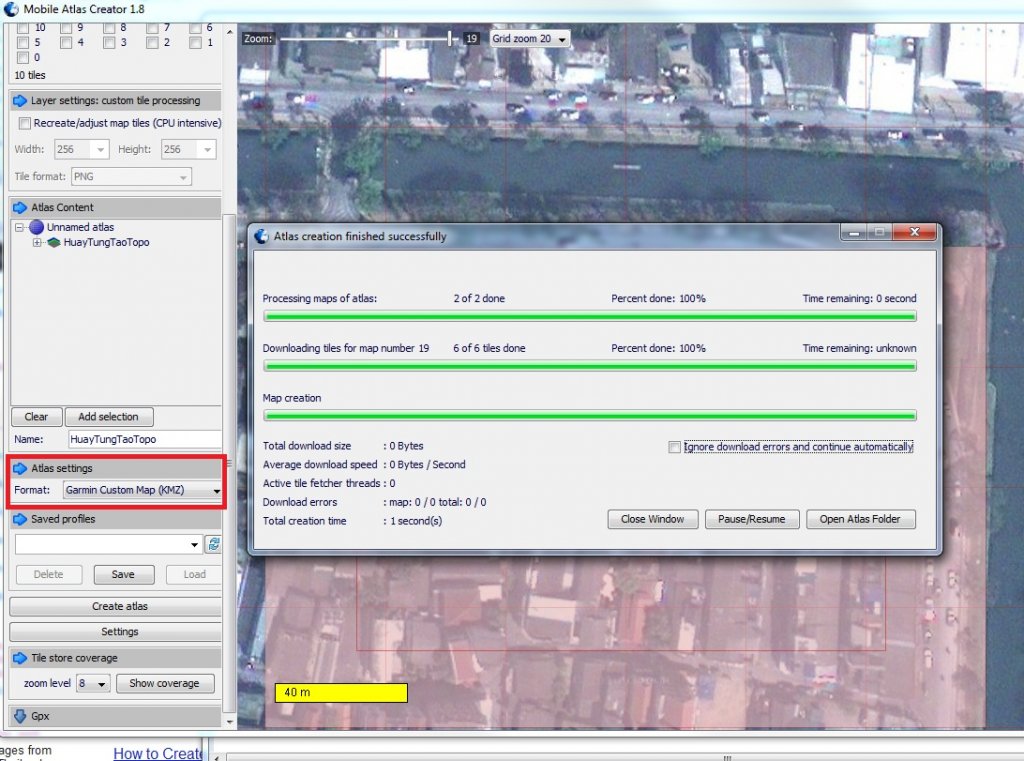
Task: Click the atlas creation dialog title icon
Action: pos(261,236)
